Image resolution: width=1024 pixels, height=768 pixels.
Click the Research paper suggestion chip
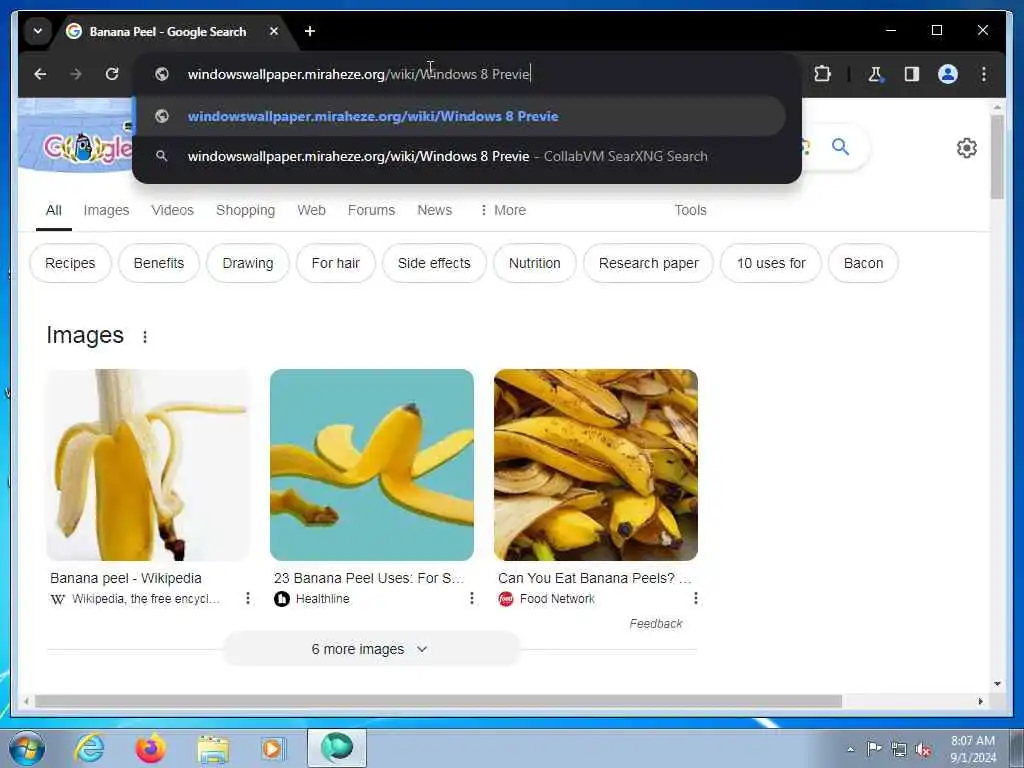tap(648, 263)
